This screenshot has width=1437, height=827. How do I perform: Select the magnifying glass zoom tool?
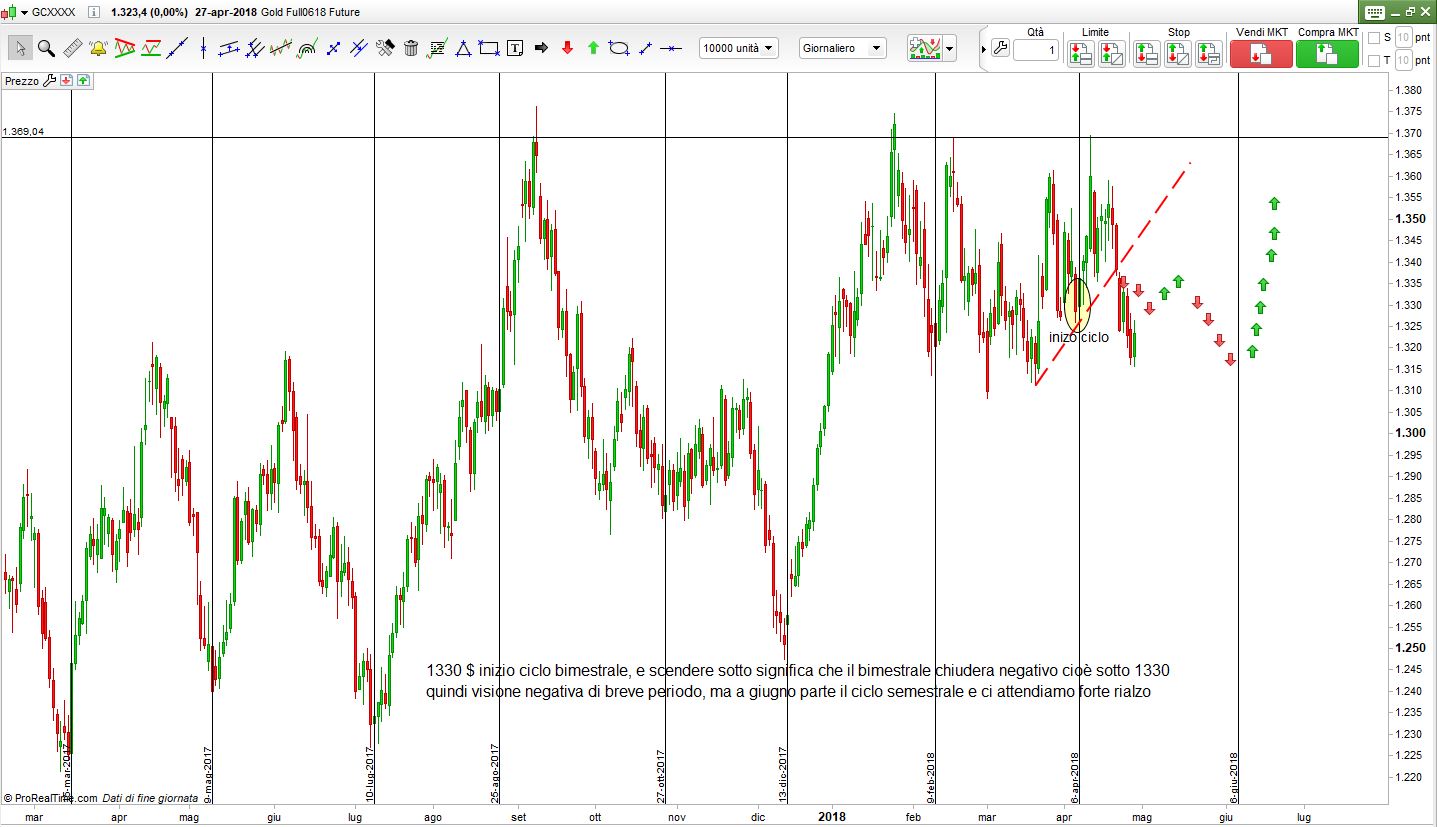click(46, 48)
